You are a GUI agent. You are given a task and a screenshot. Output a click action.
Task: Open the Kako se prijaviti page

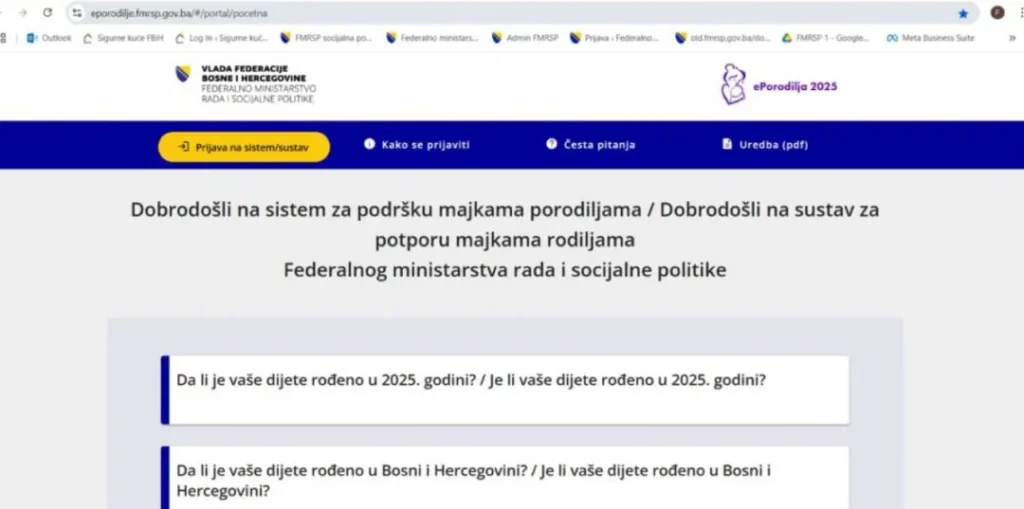417,145
